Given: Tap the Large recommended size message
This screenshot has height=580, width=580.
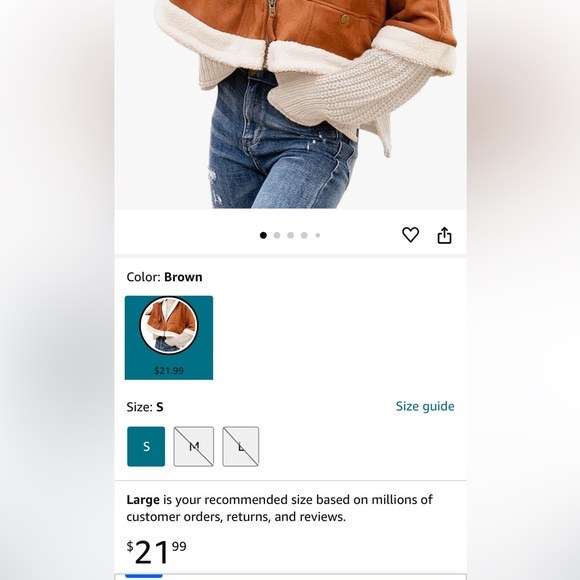Looking at the screenshot, I should click(279, 508).
